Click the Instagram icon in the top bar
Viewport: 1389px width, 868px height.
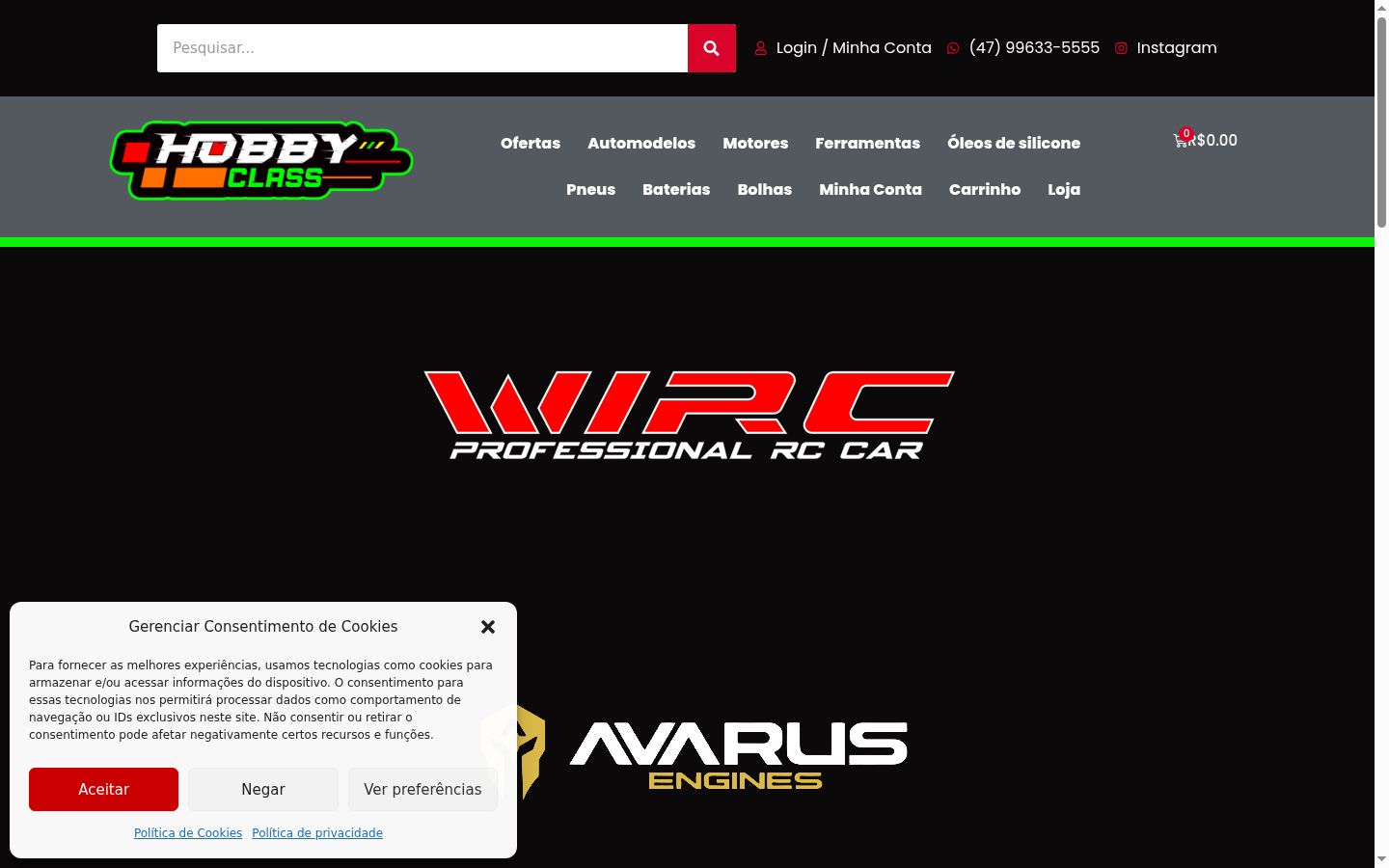[x=1121, y=48]
